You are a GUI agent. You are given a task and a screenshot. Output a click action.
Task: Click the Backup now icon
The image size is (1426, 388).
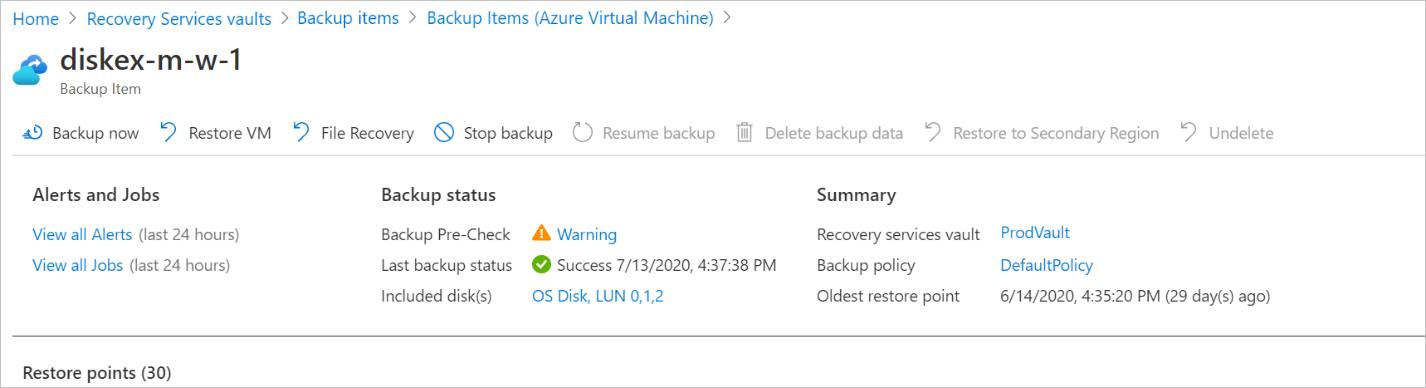tap(32, 133)
